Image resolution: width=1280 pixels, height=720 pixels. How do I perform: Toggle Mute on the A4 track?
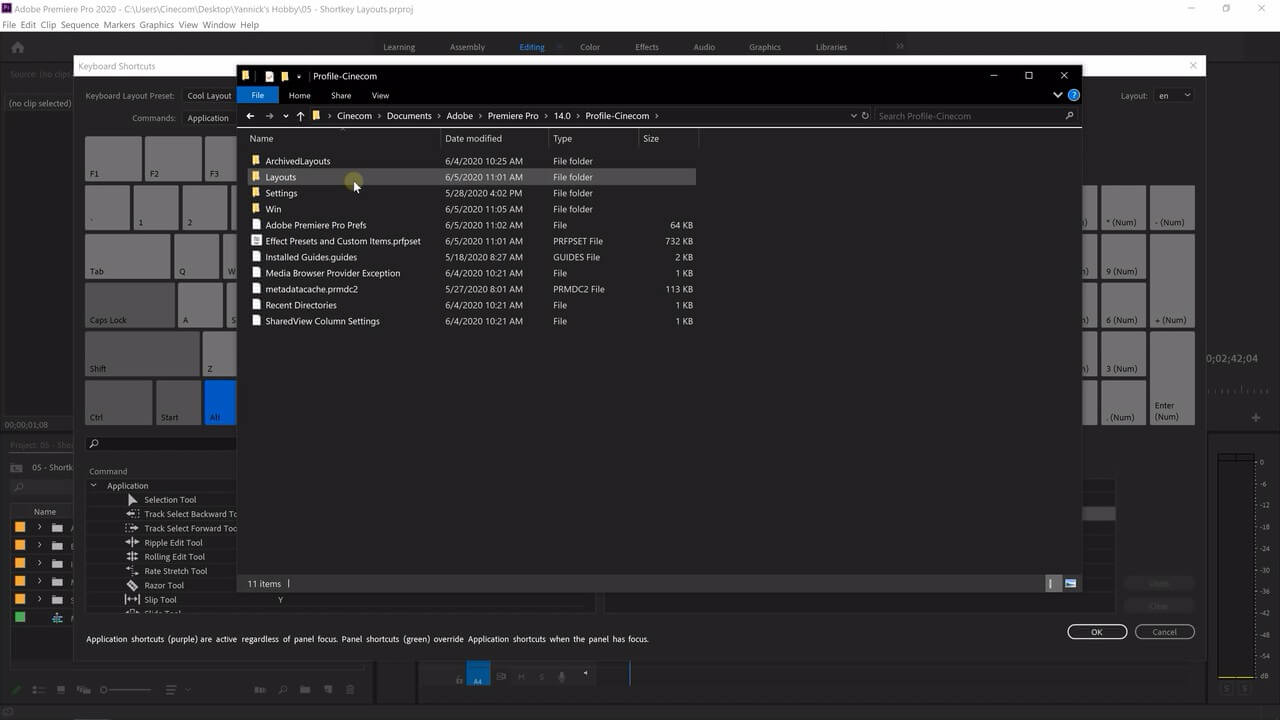[x=522, y=677]
